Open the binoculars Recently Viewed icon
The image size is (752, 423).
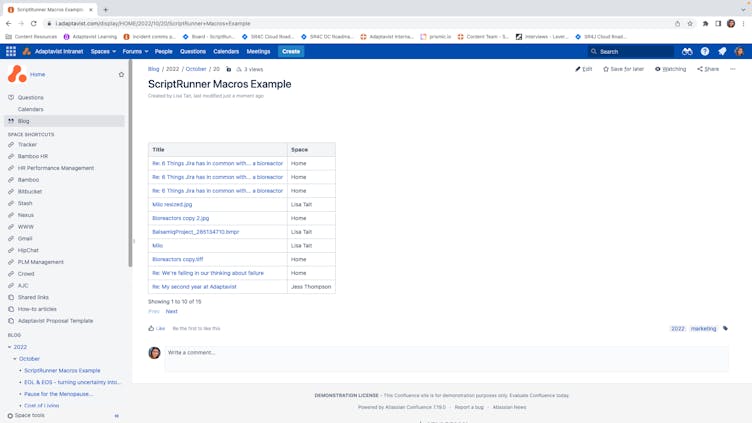click(687, 51)
